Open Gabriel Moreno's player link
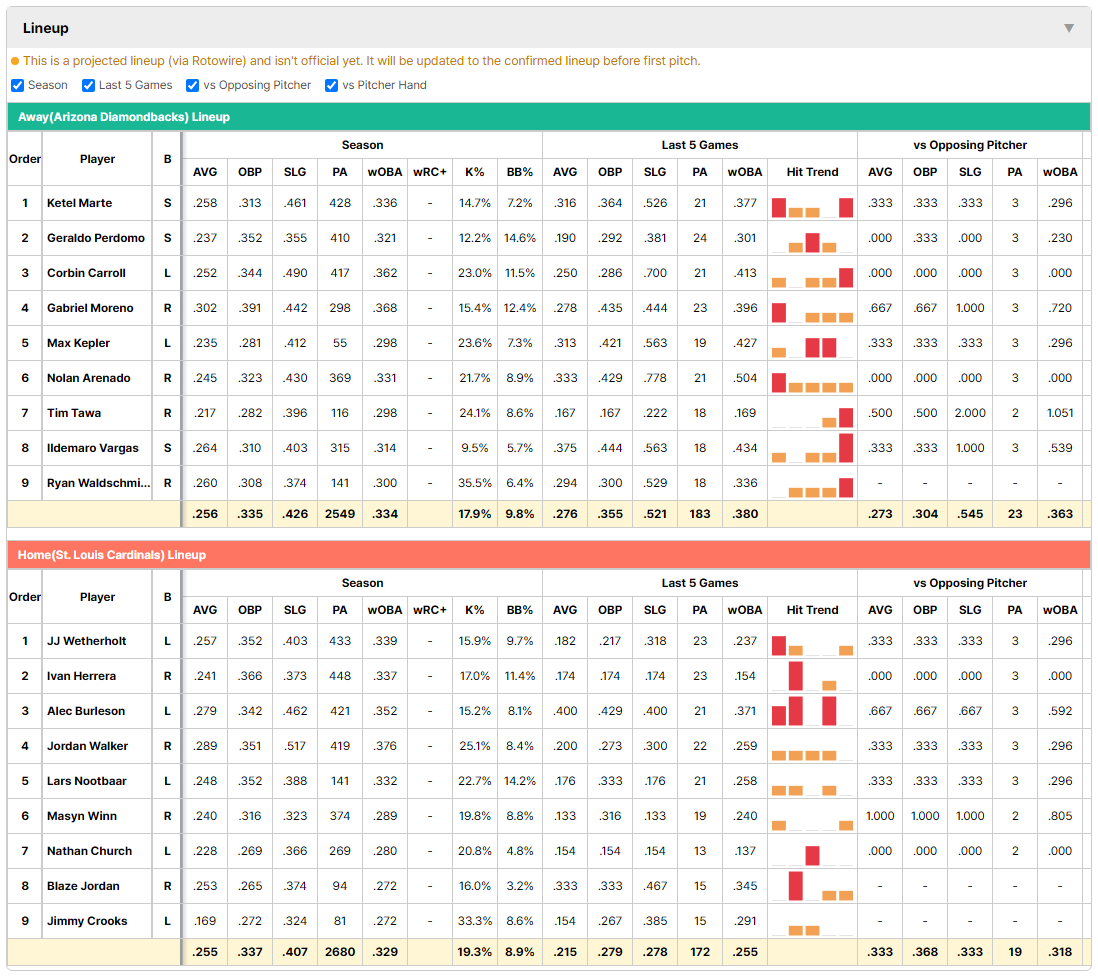1098x977 pixels. point(90,308)
